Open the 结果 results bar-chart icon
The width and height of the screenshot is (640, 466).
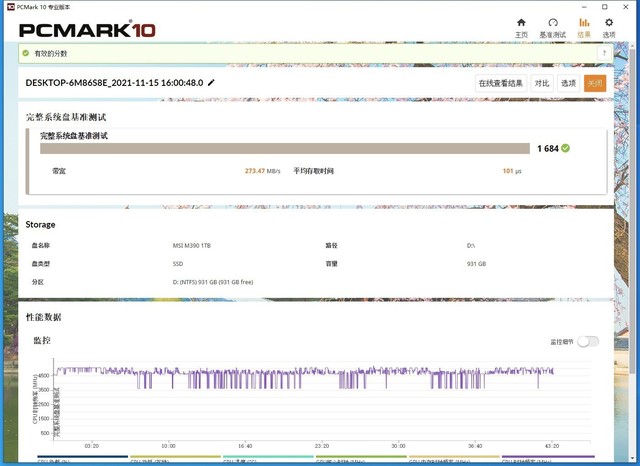pos(584,23)
